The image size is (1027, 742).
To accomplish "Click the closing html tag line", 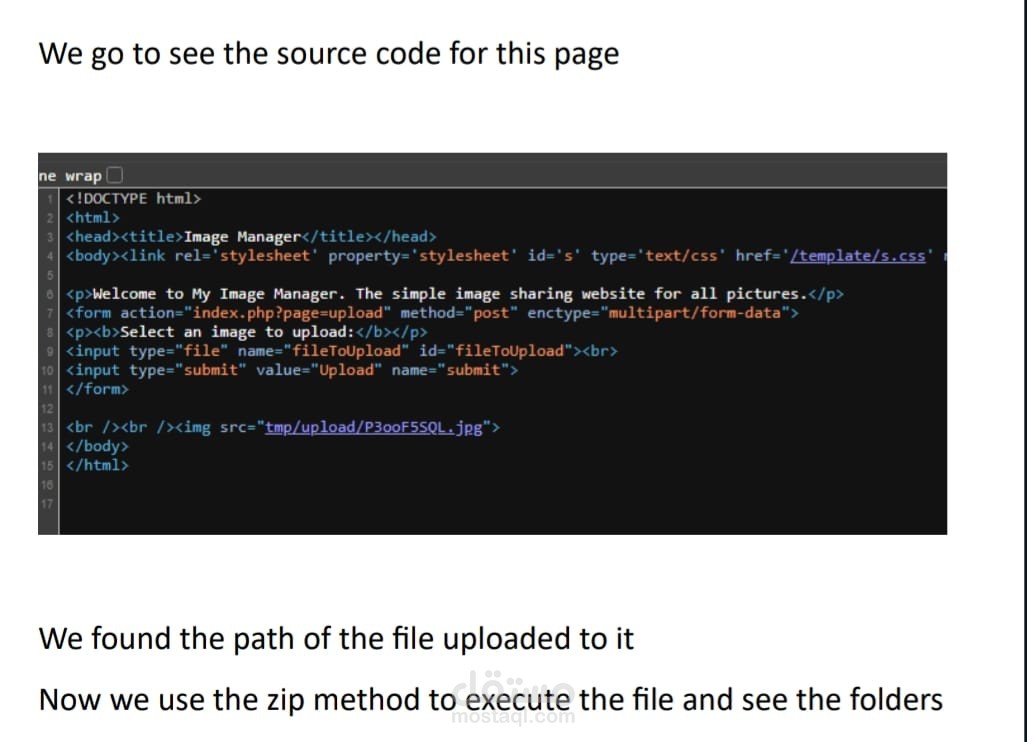I will (x=97, y=465).
